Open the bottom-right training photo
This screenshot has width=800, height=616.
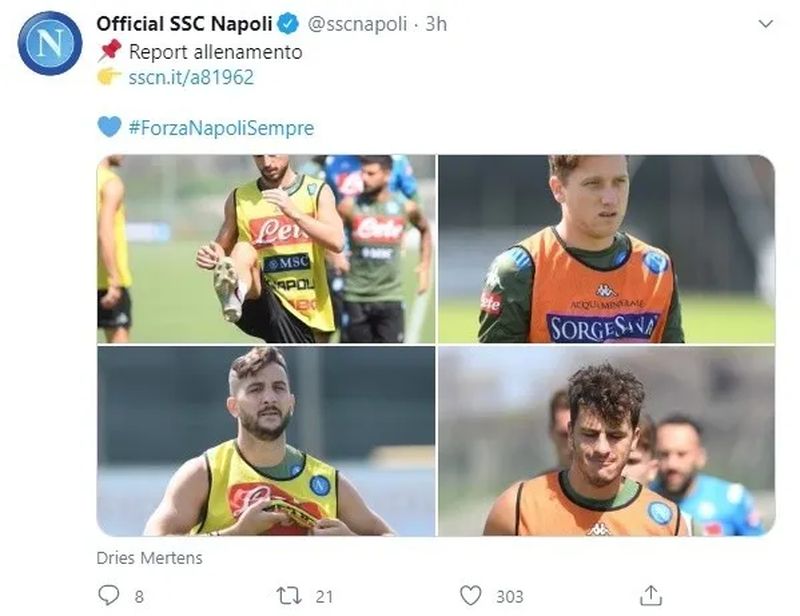pos(606,441)
